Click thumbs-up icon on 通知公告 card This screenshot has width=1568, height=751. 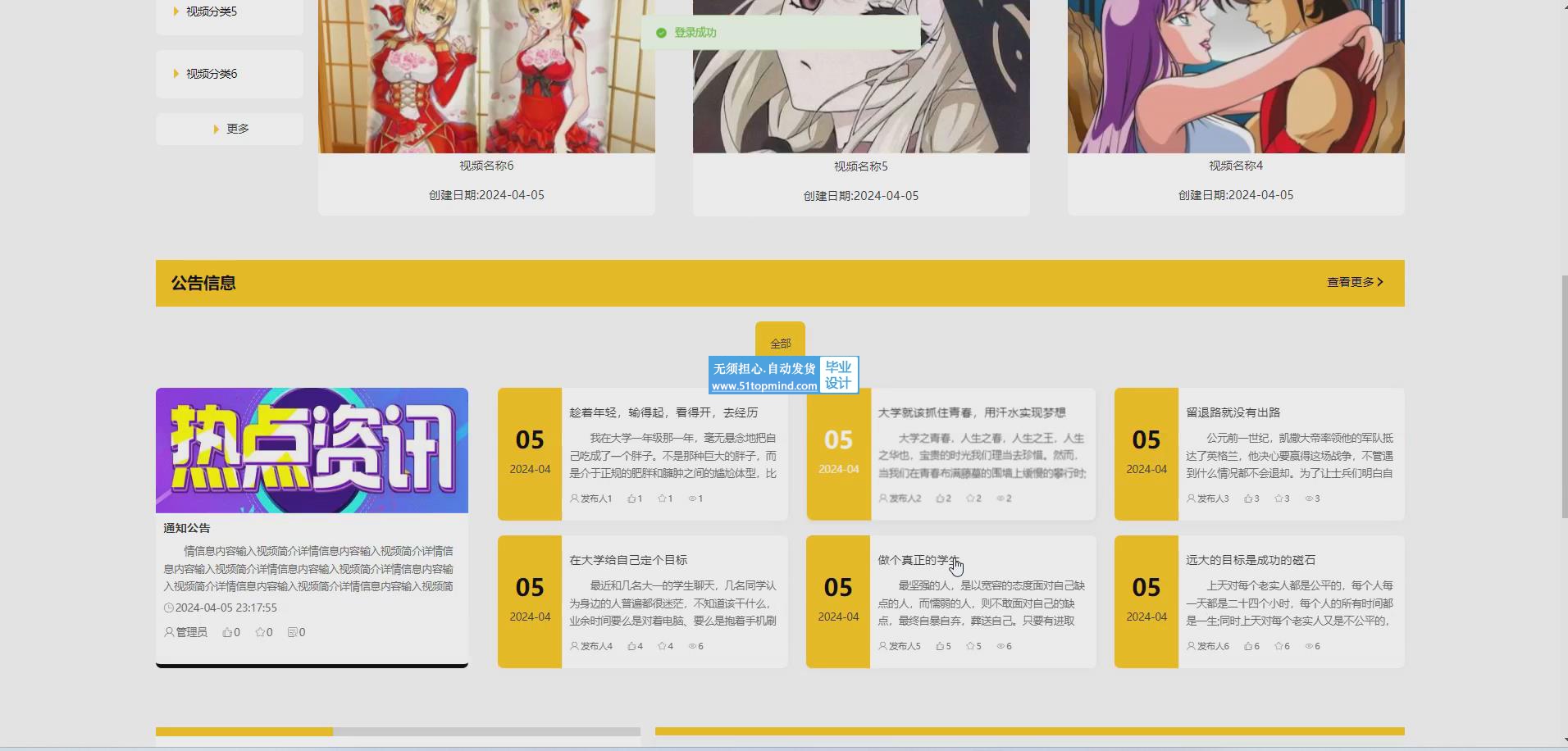[x=227, y=632]
